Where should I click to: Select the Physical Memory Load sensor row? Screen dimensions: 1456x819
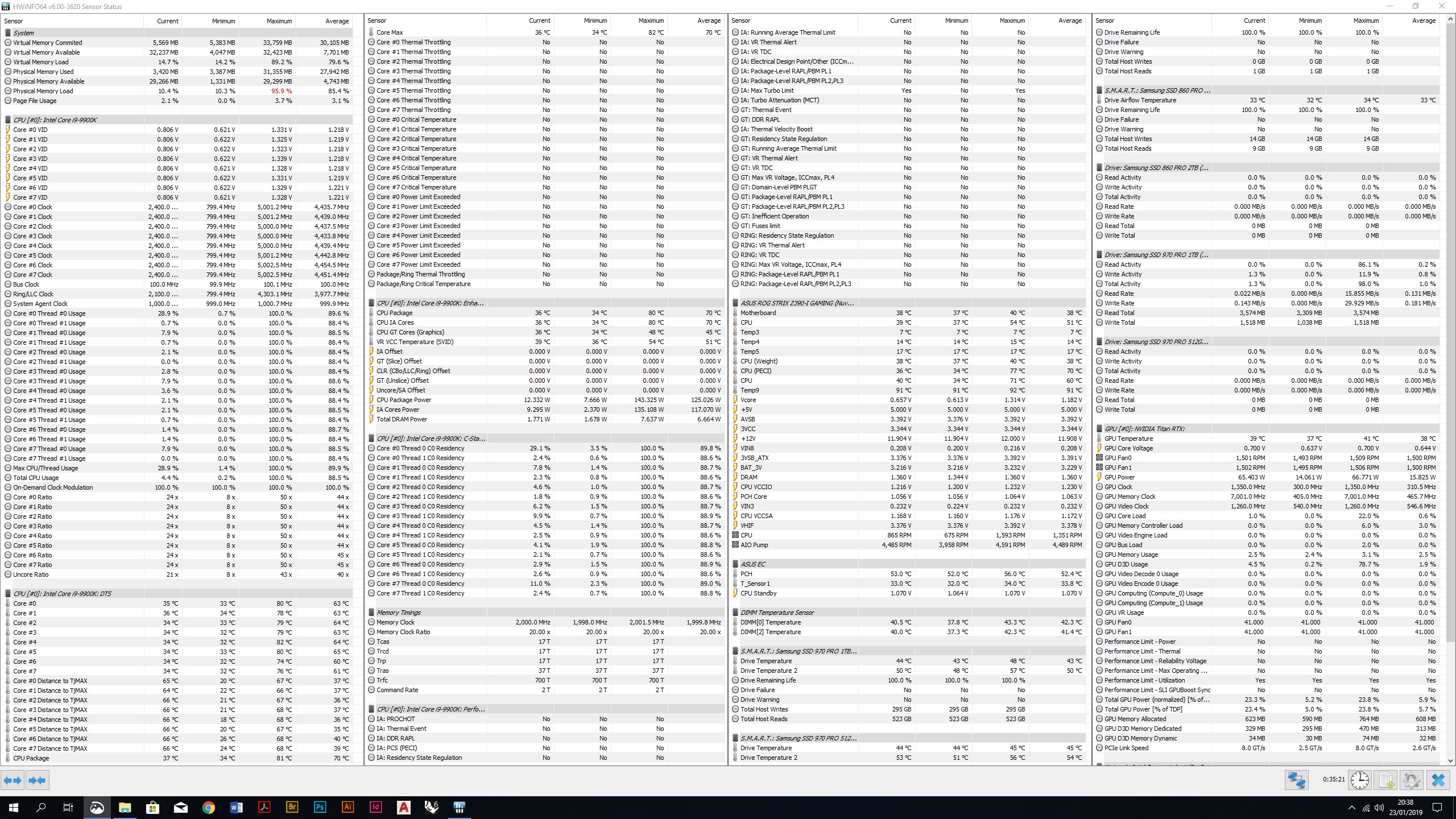[43, 91]
